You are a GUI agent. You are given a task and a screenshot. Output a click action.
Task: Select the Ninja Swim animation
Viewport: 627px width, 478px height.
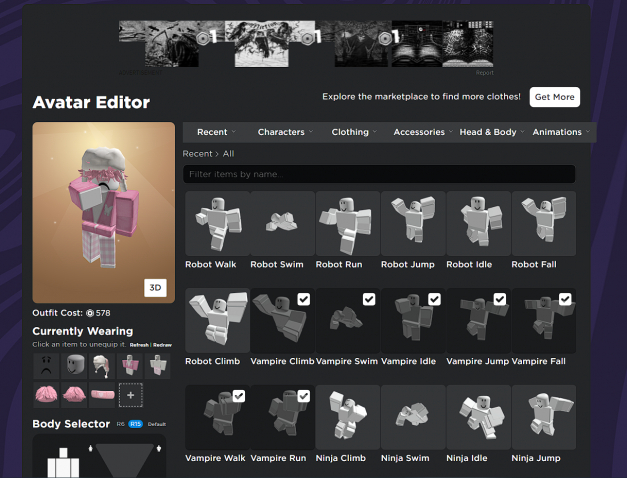click(412, 418)
